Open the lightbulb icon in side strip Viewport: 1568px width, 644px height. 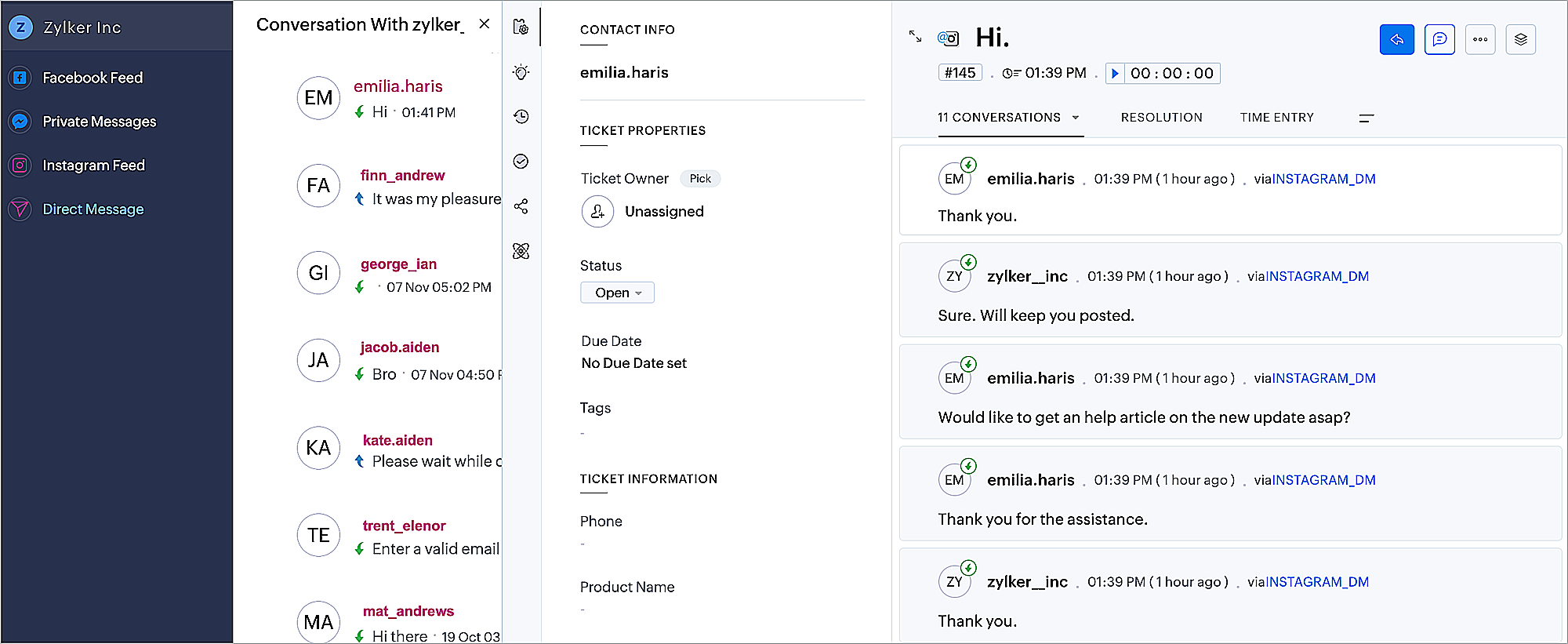521,72
